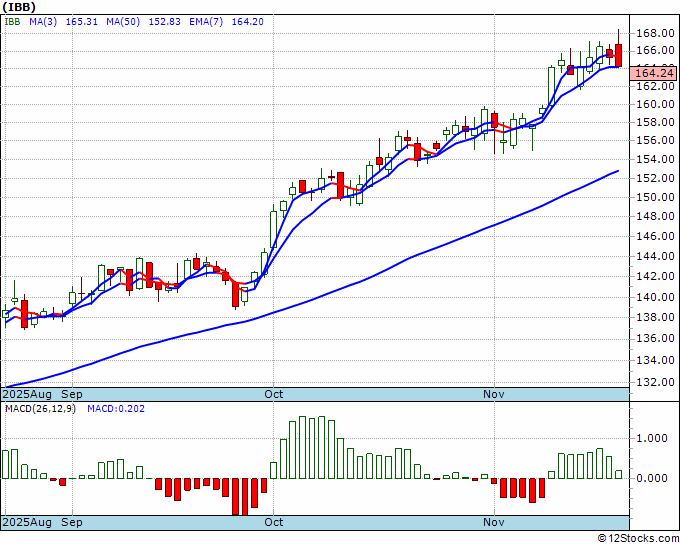
Task: Click the 2025Aug label on MACD panel axis
Action: click(x=27, y=522)
